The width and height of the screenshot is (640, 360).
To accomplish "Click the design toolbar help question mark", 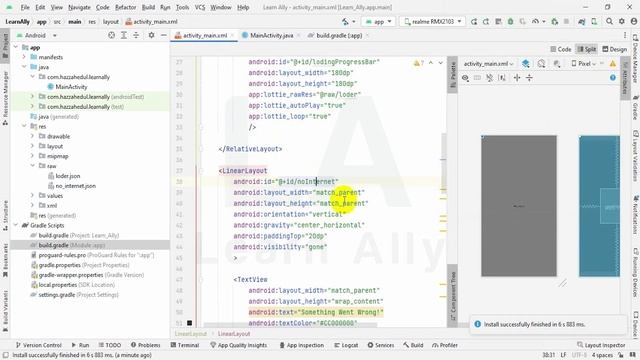I will [x=613, y=78].
